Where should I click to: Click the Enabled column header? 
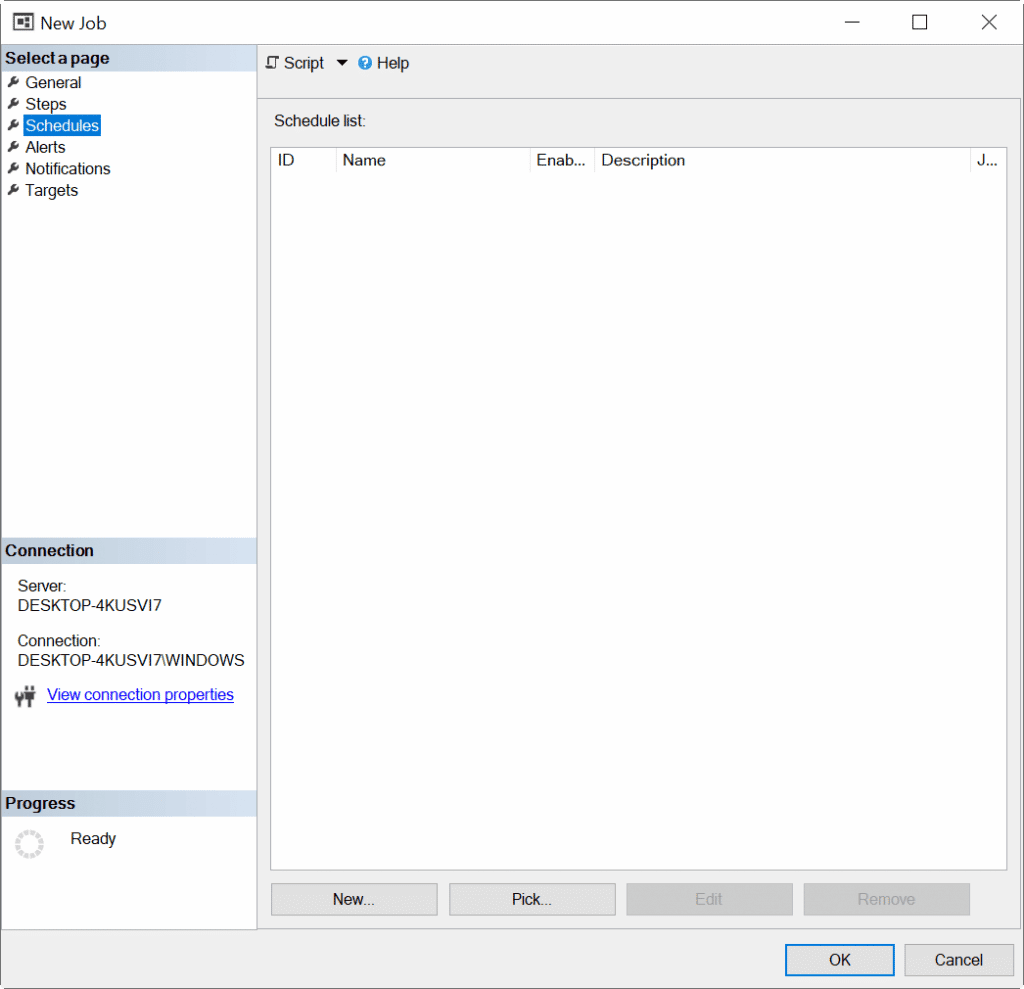[x=561, y=160]
